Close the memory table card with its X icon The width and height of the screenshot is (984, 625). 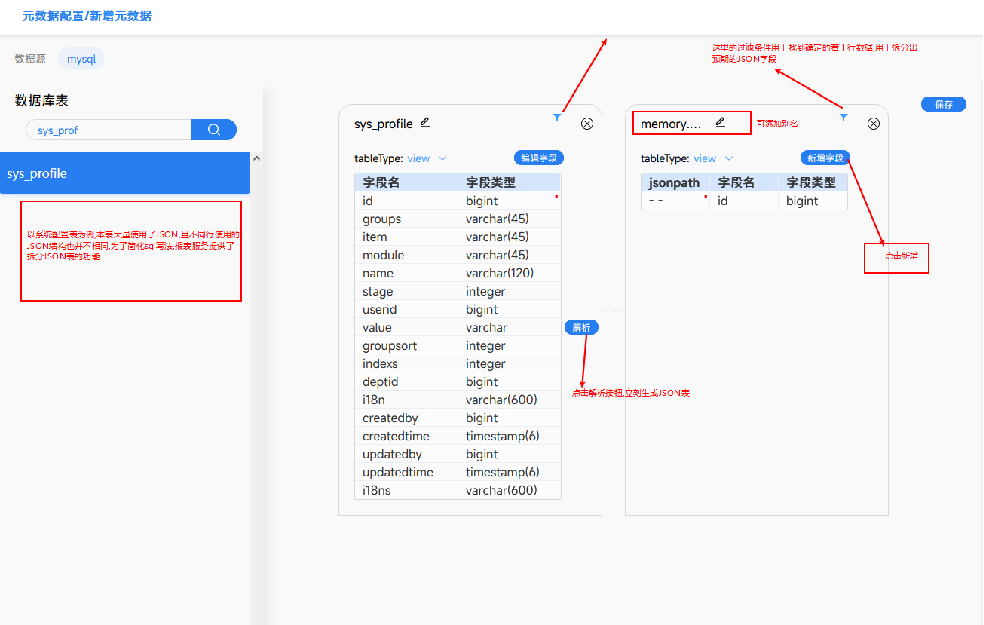873,124
